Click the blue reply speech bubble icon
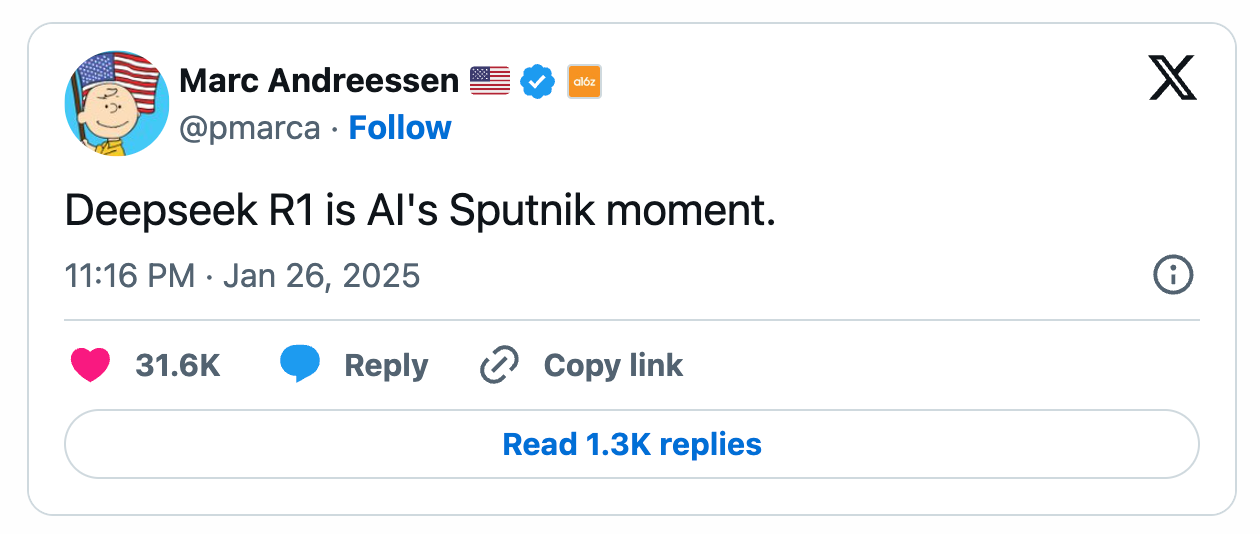The width and height of the screenshot is (1260, 534). click(300, 365)
